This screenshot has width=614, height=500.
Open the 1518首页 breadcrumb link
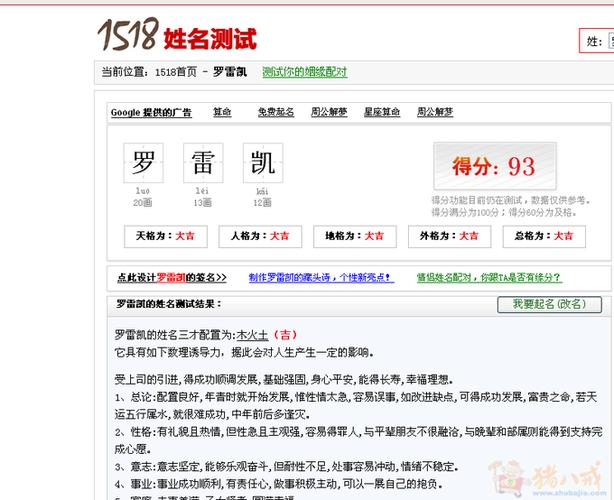174,72
